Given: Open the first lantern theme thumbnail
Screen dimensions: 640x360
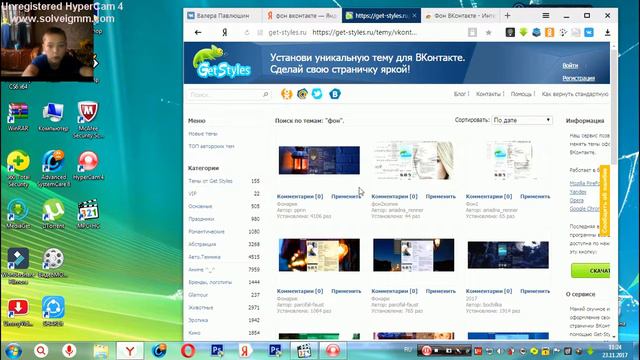Looking at the screenshot, I should (x=319, y=160).
